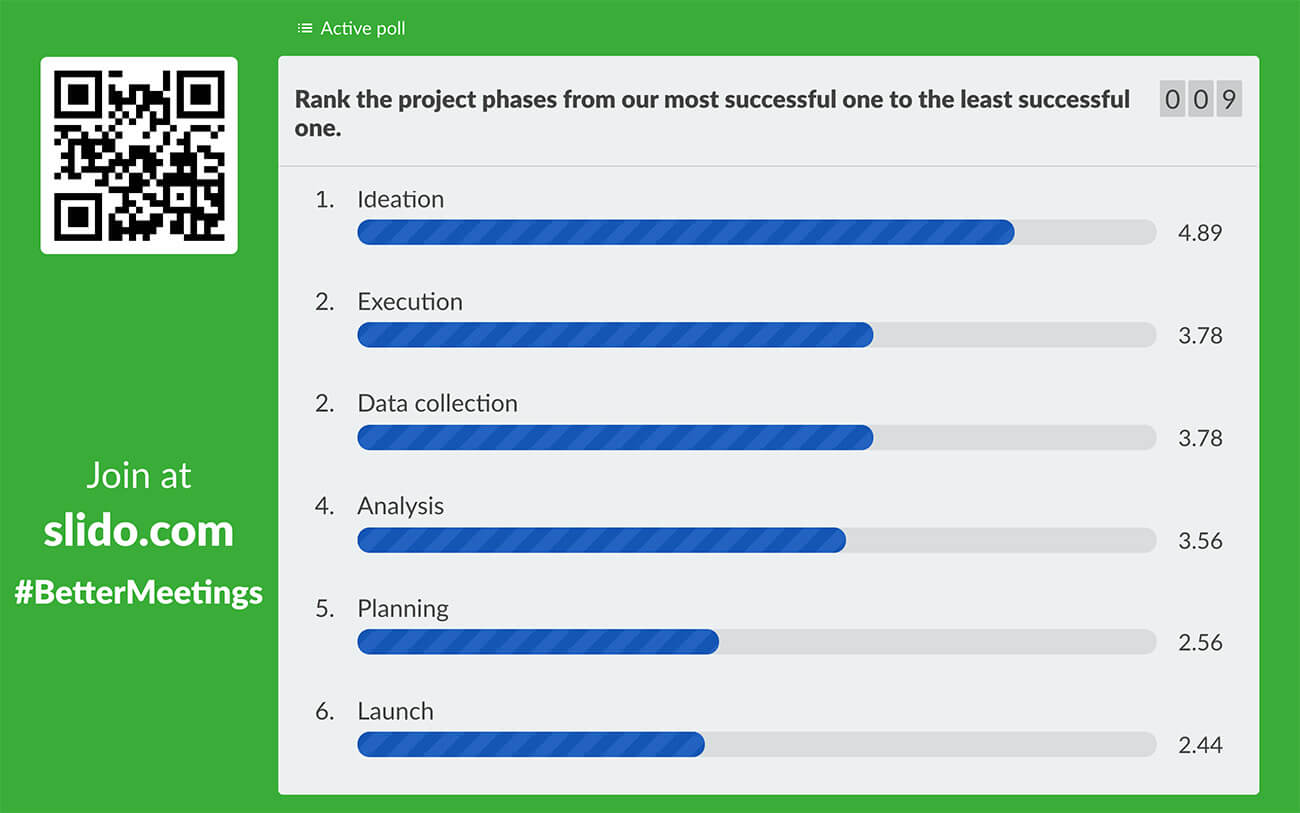Expand the Launch result row
This screenshot has width=1300, height=813.
tap(395, 711)
